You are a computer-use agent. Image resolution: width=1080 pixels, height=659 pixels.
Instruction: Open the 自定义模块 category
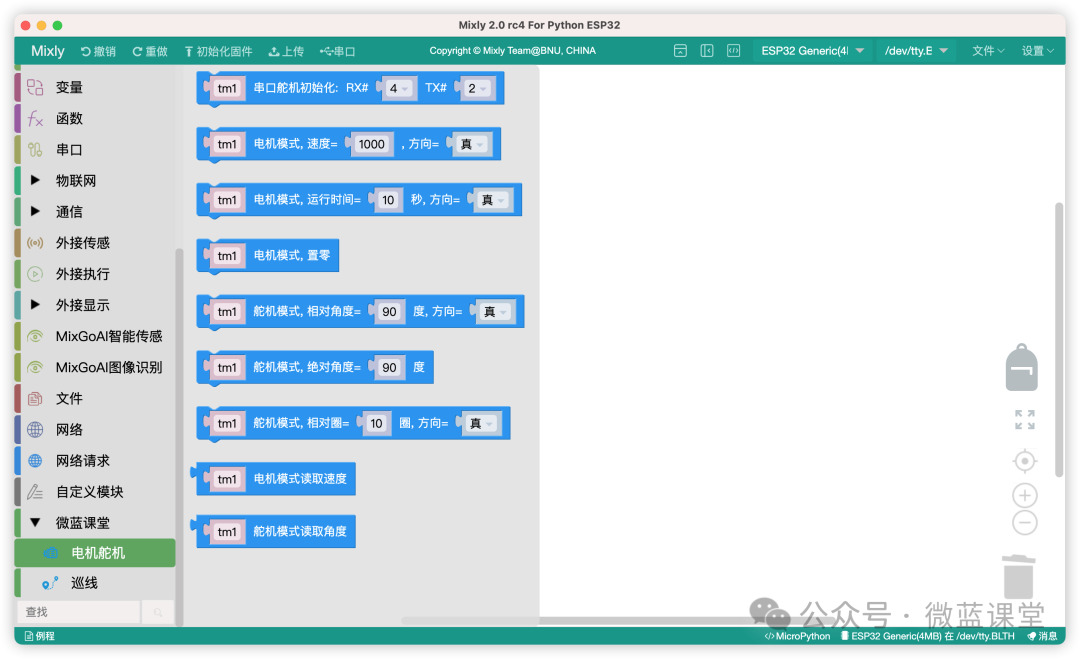(95, 492)
